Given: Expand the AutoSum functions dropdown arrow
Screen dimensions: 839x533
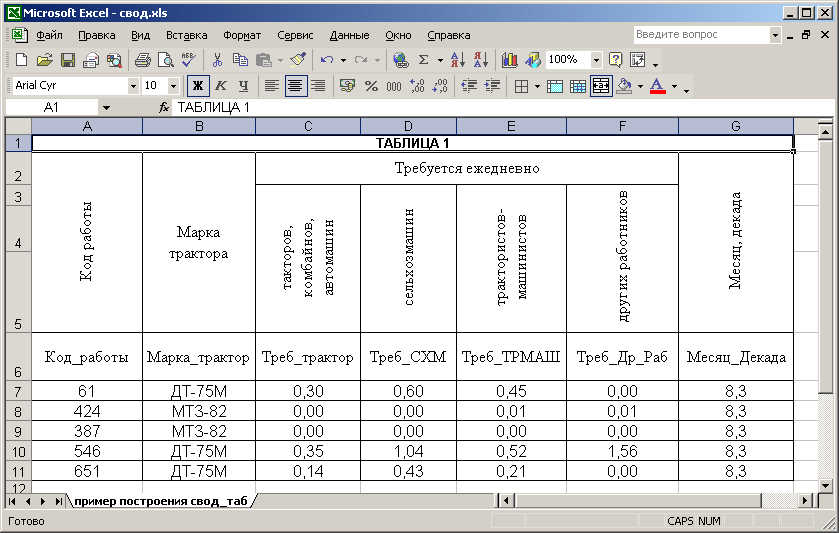Looking at the screenshot, I should [x=440, y=60].
